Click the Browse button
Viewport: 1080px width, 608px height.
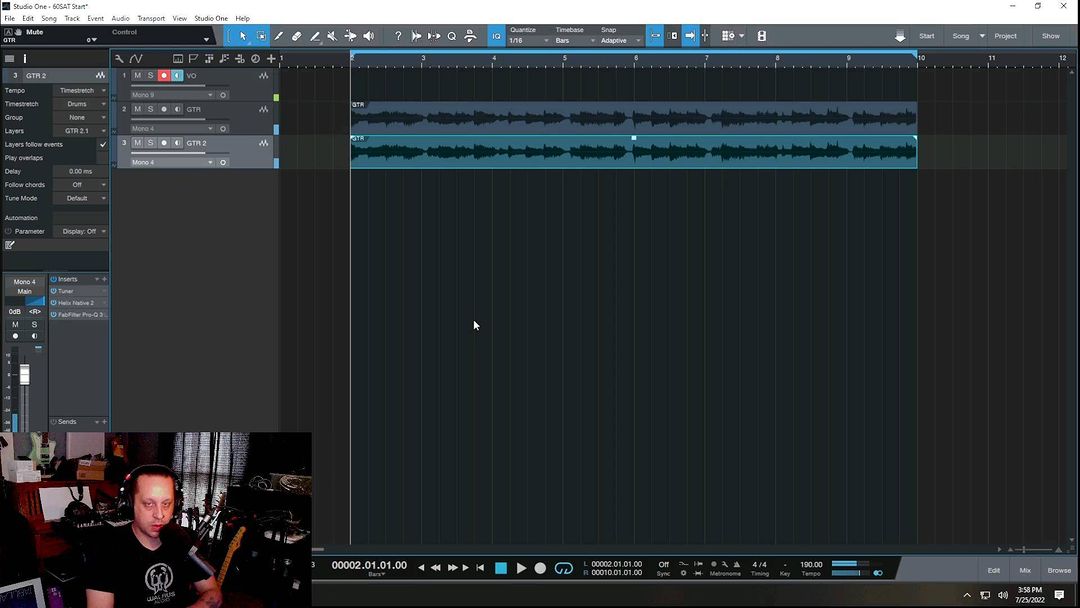point(1059,570)
